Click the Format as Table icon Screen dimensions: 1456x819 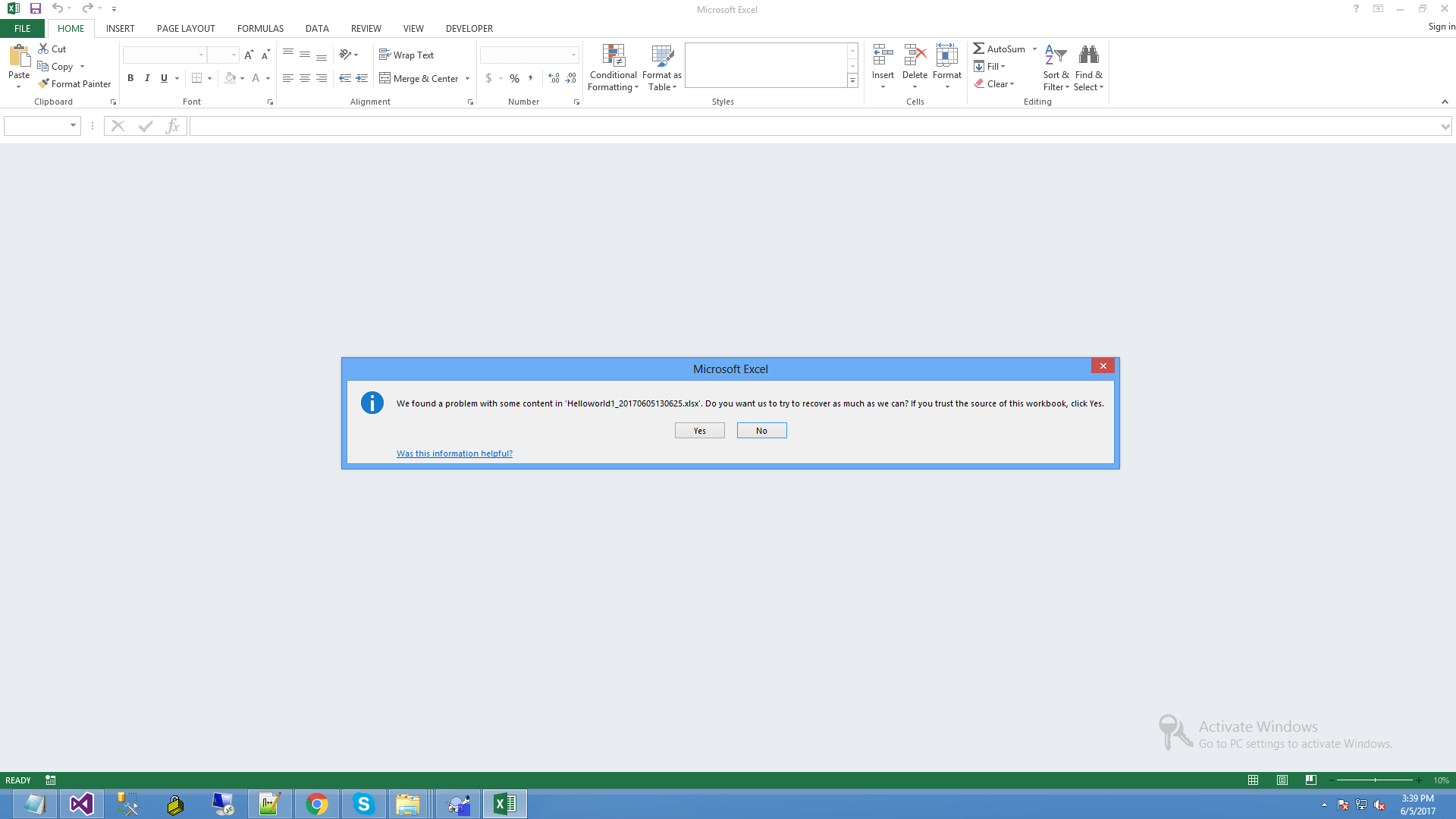(662, 56)
